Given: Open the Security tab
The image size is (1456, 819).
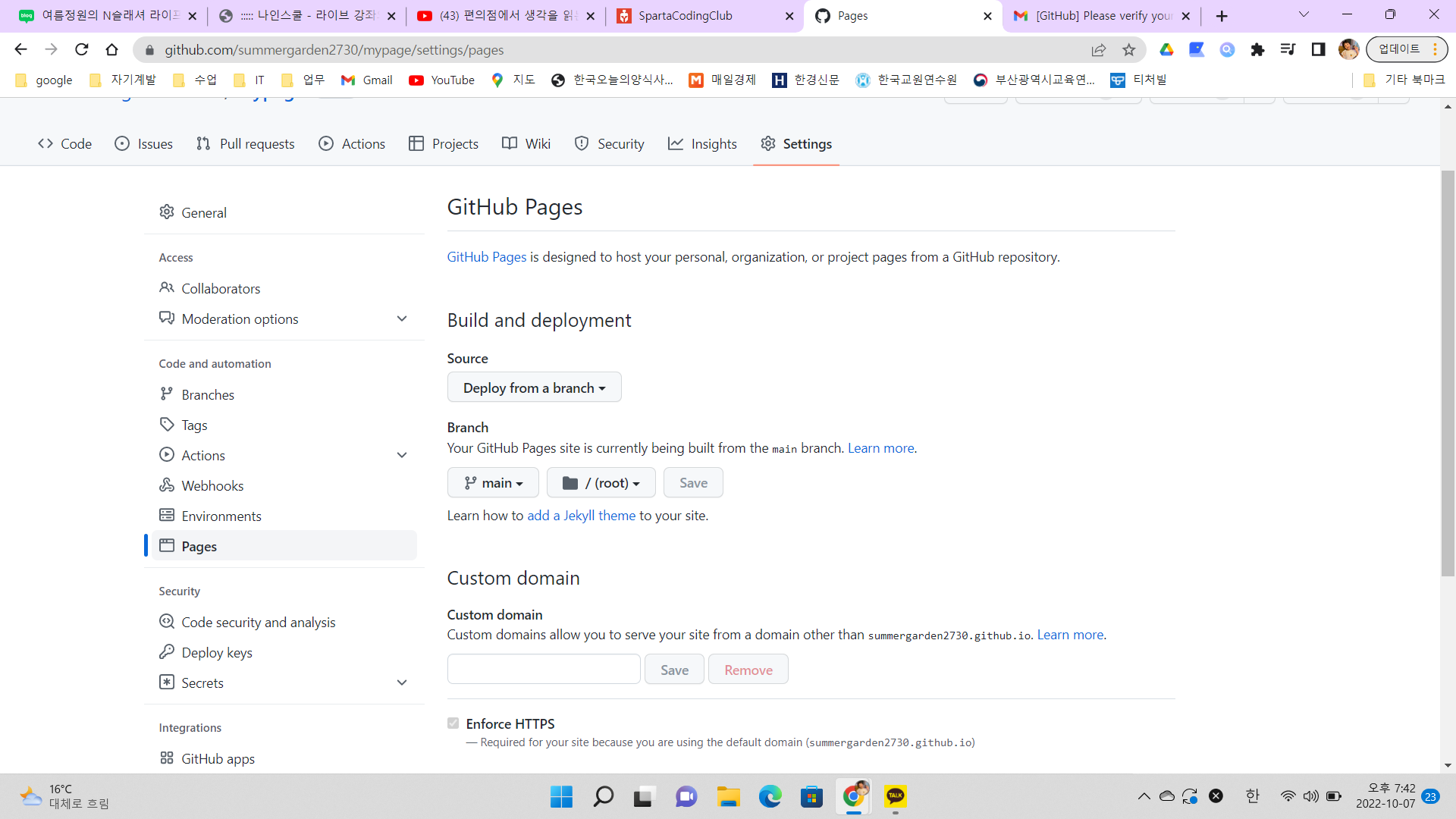Looking at the screenshot, I should point(610,144).
